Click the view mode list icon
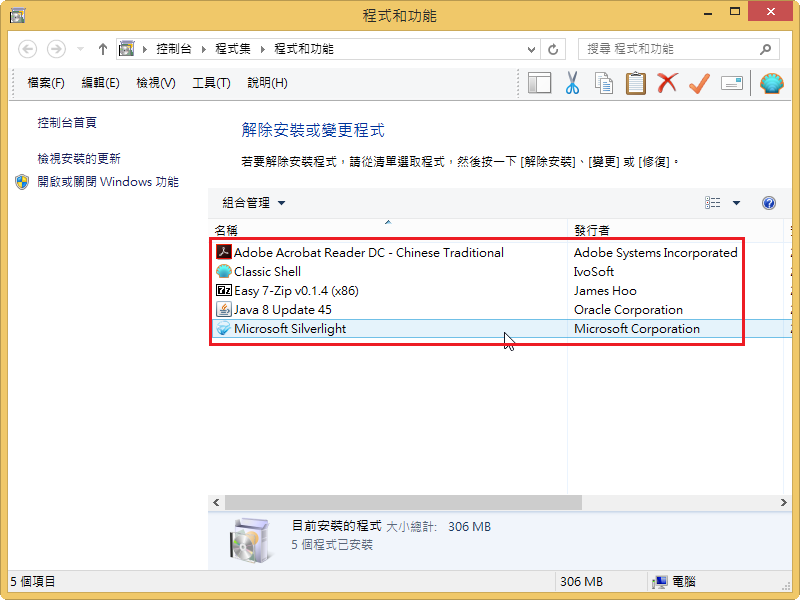Image resolution: width=800 pixels, height=600 pixels. pyautogui.click(x=713, y=203)
